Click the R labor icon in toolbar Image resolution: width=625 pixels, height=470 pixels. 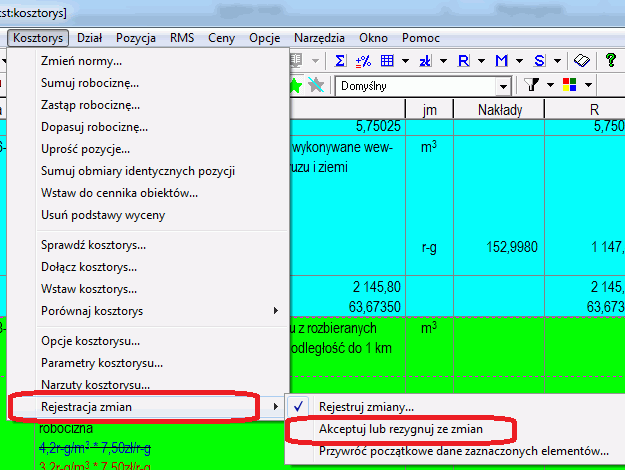[463, 61]
